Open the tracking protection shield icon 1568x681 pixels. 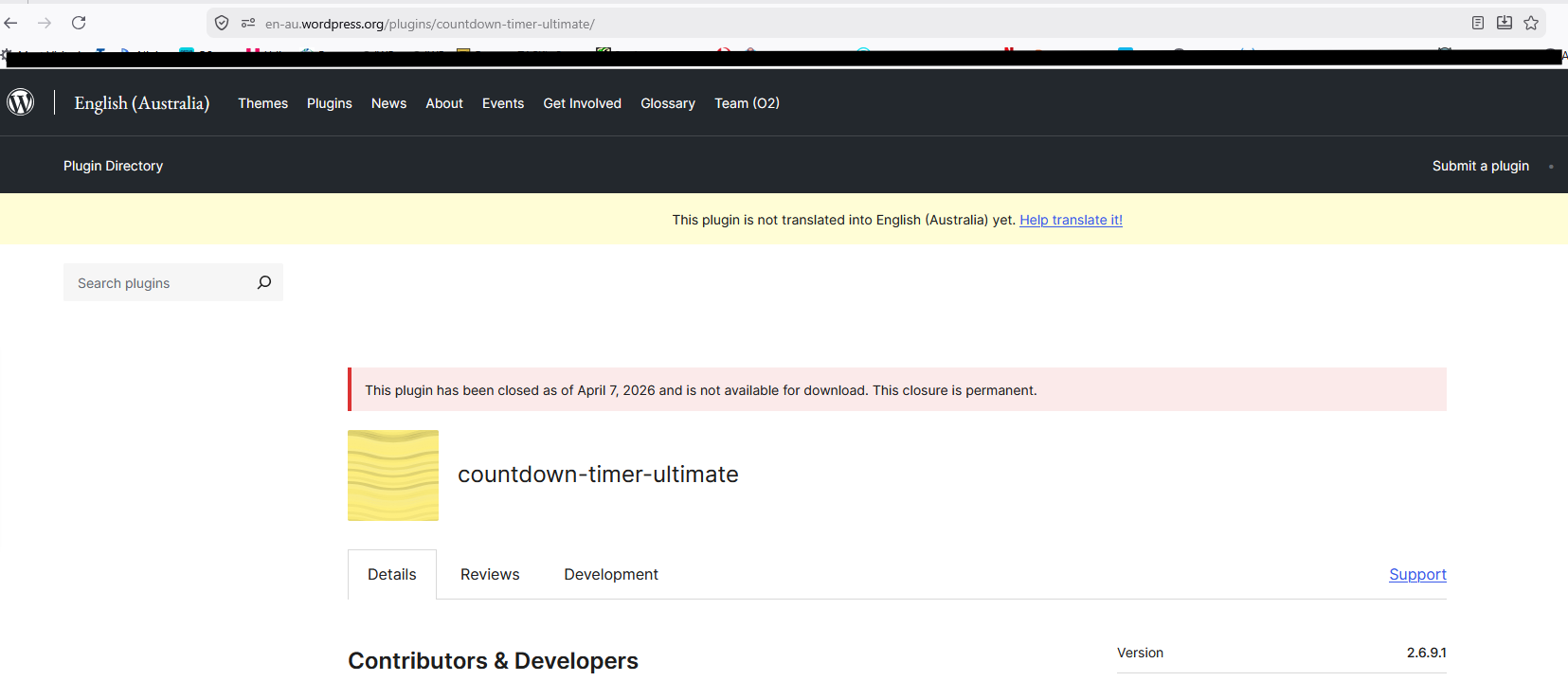[222, 23]
